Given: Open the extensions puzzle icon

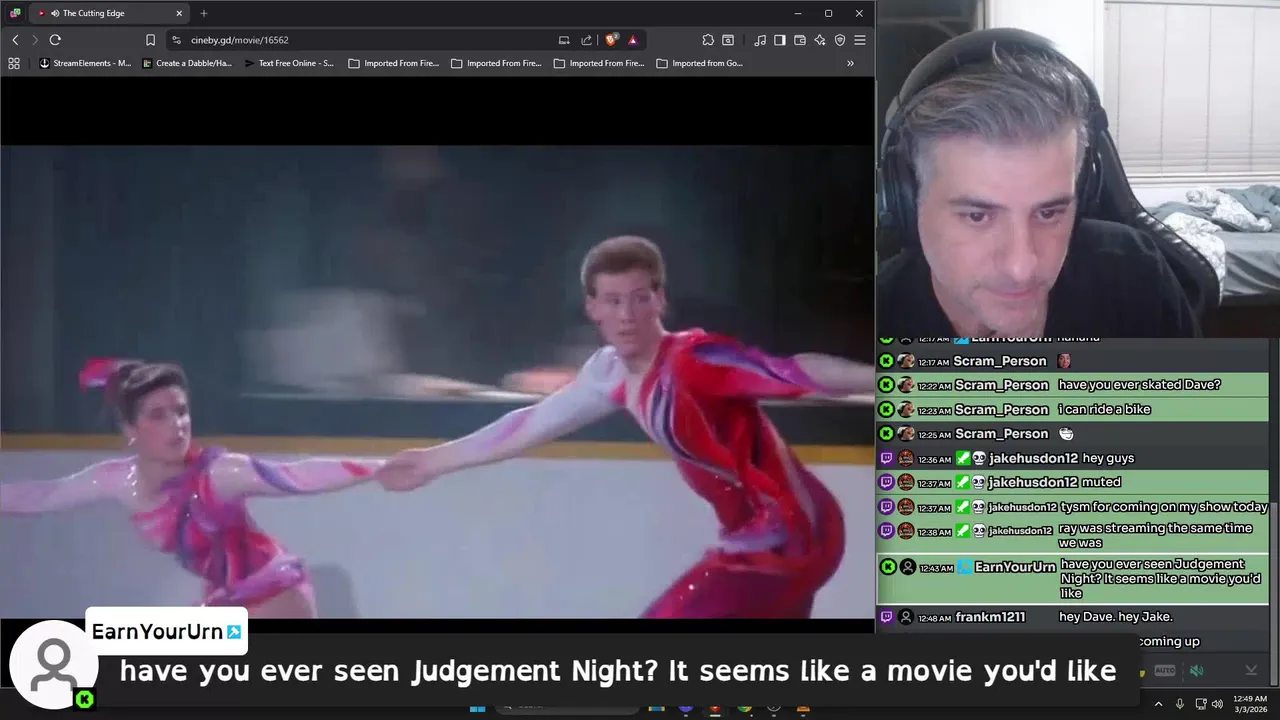Looking at the screenshot, I should pos(708,40).
